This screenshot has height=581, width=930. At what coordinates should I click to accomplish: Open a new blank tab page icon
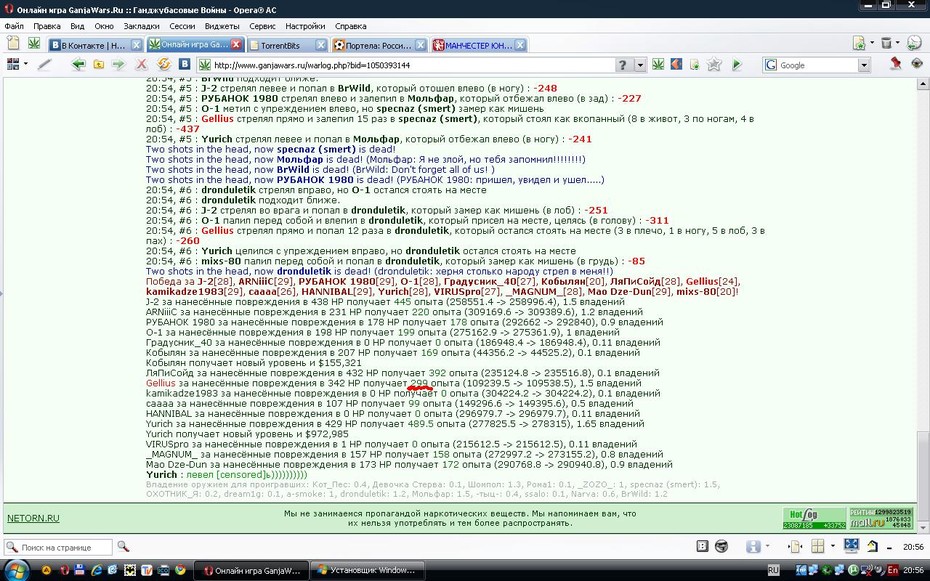point(13,43)
